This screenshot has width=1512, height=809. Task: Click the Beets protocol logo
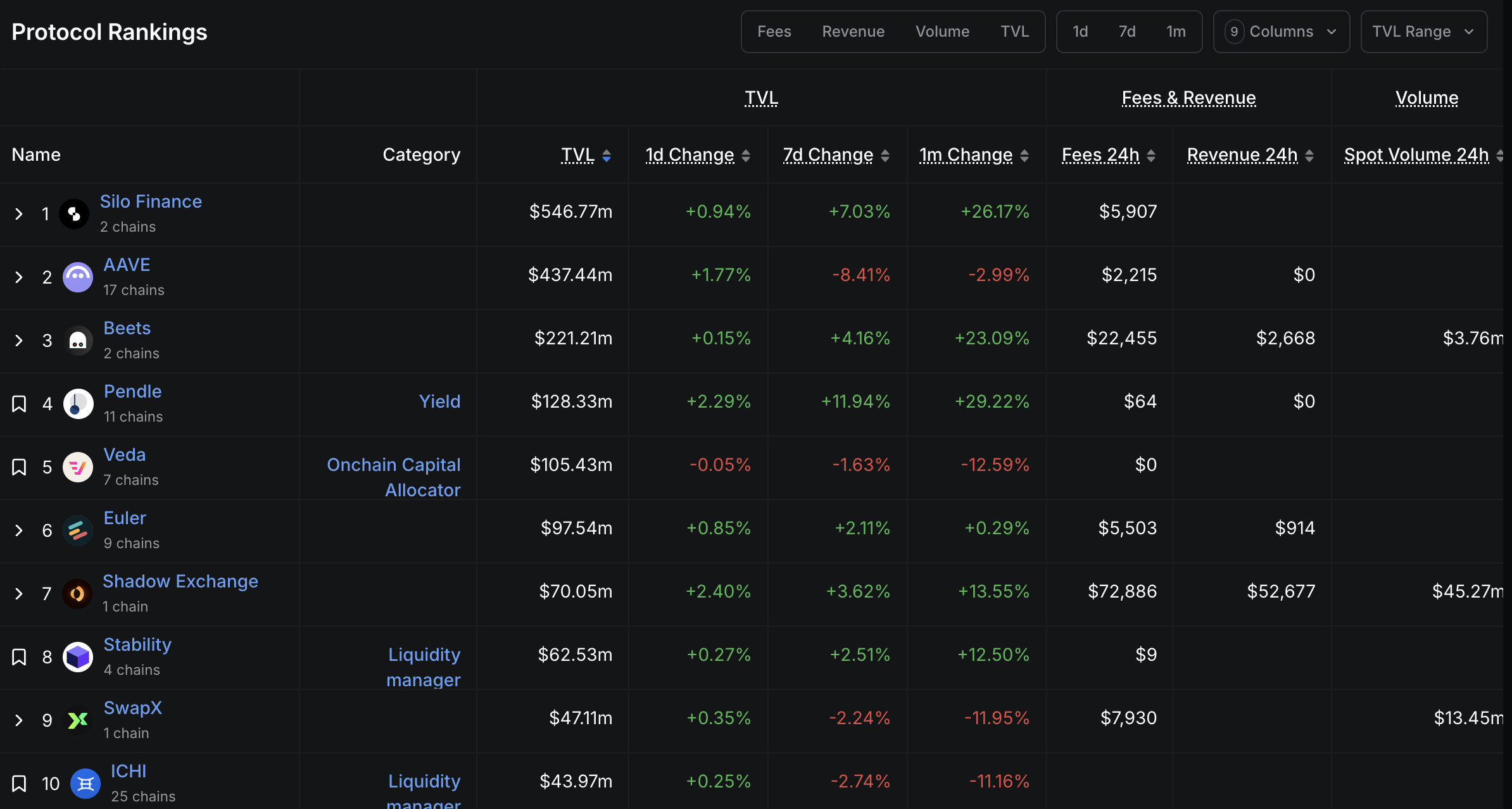(x=78, y=341)
